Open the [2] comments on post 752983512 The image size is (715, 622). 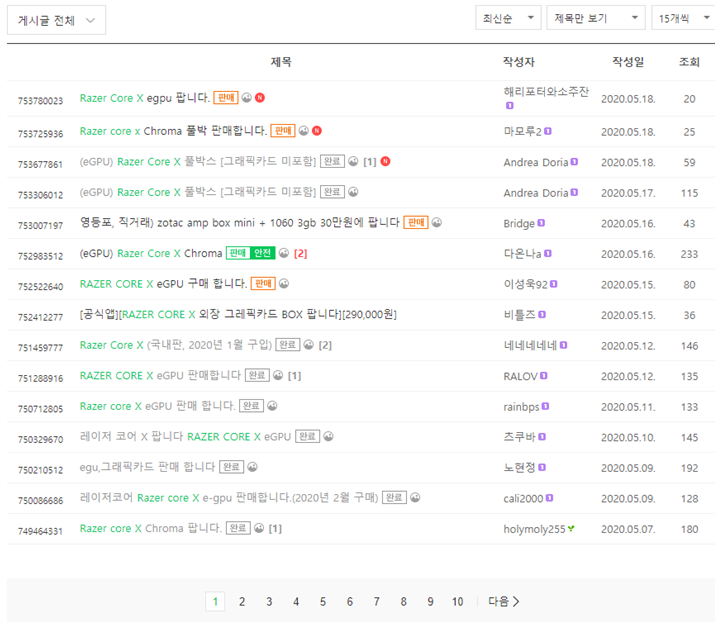(x=301, y=254)
